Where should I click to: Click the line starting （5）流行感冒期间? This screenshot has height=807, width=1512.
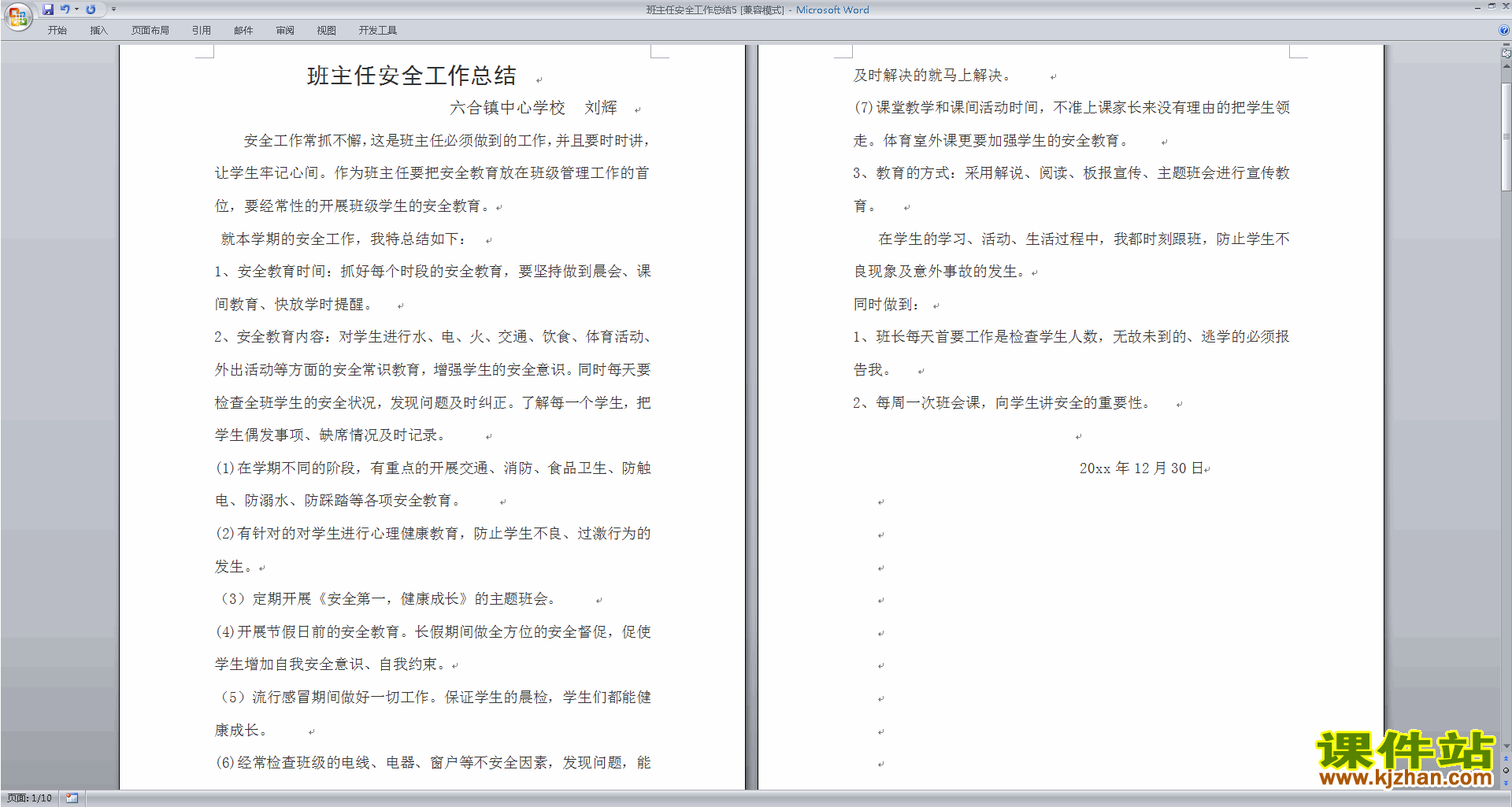[433, 698]
